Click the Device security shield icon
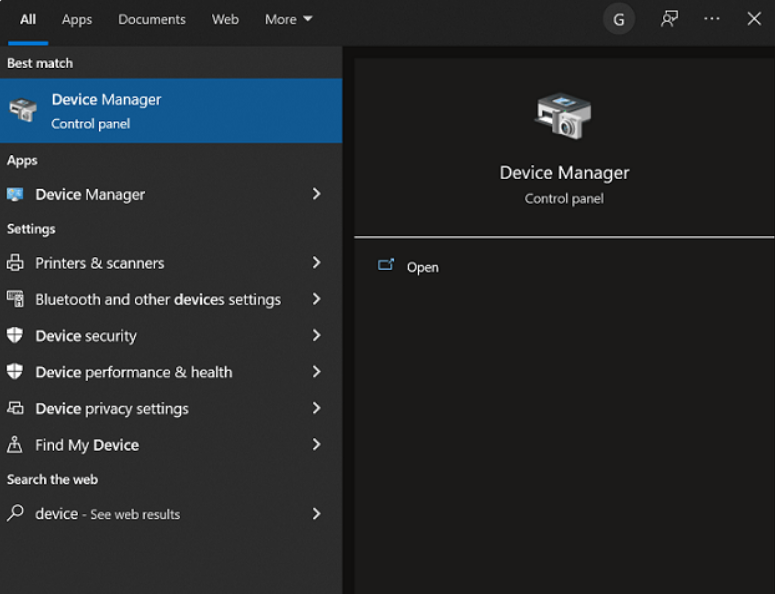The image size is (775, 594). [15, 336]
